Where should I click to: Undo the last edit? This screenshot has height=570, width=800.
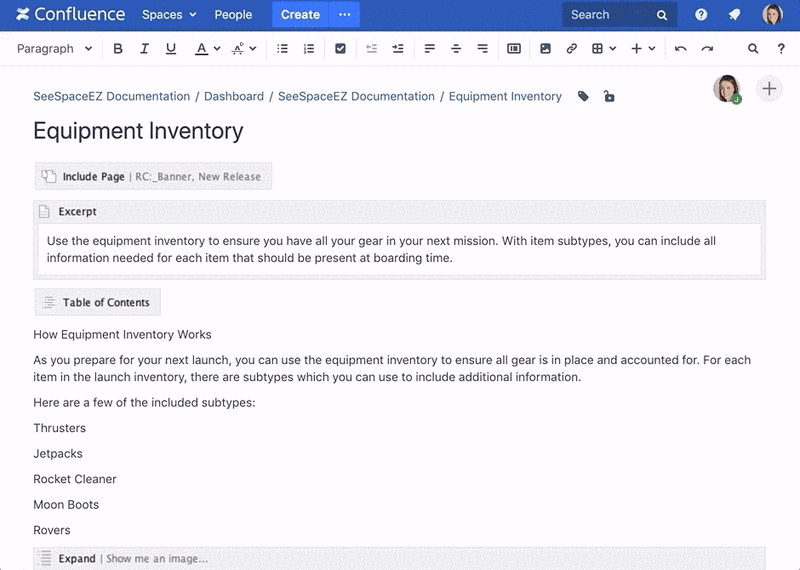coord(681,48)
